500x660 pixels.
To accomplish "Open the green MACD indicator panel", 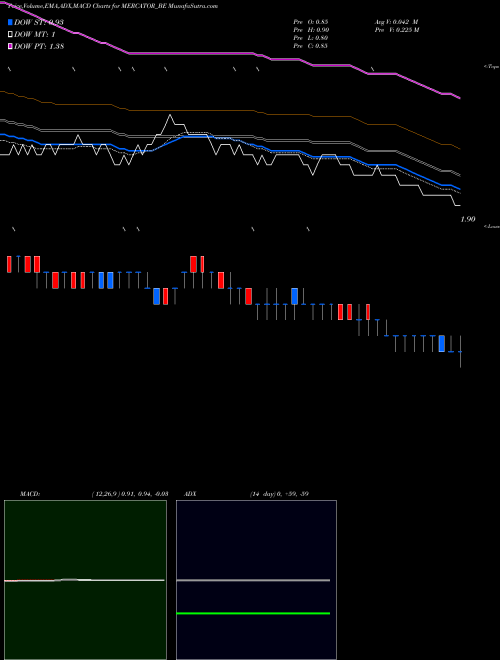I will pyautogui.click(x=85, y=580).
